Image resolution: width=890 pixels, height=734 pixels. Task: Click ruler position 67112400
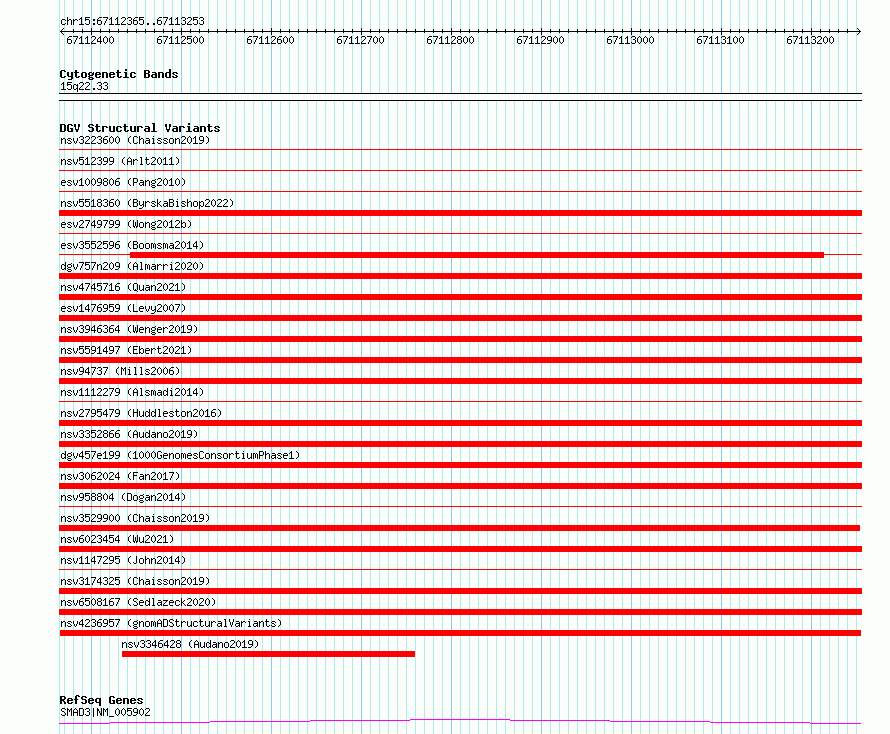tap(90, 40)
